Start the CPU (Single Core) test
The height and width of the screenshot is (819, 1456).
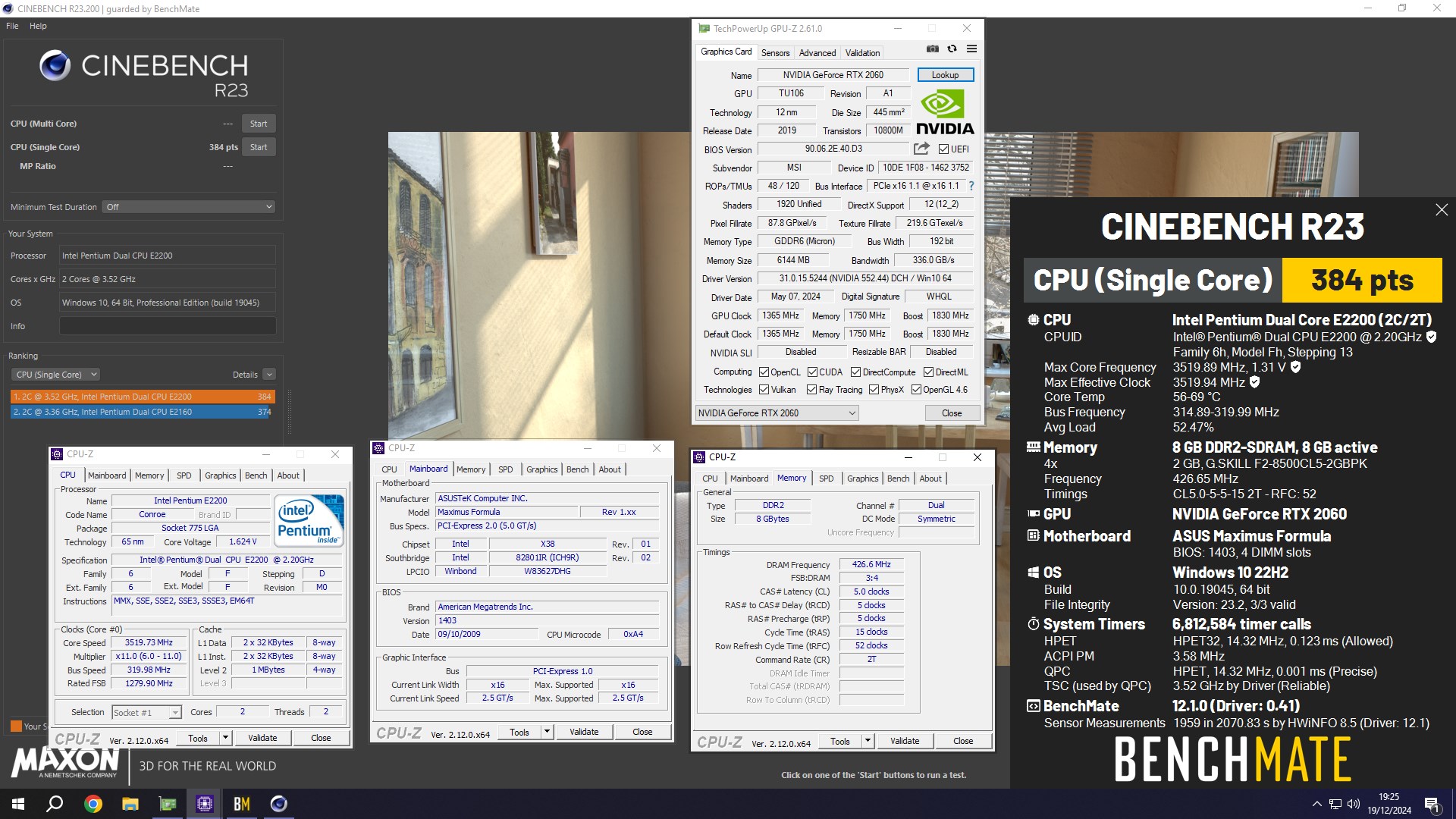(x=259, y=147)
